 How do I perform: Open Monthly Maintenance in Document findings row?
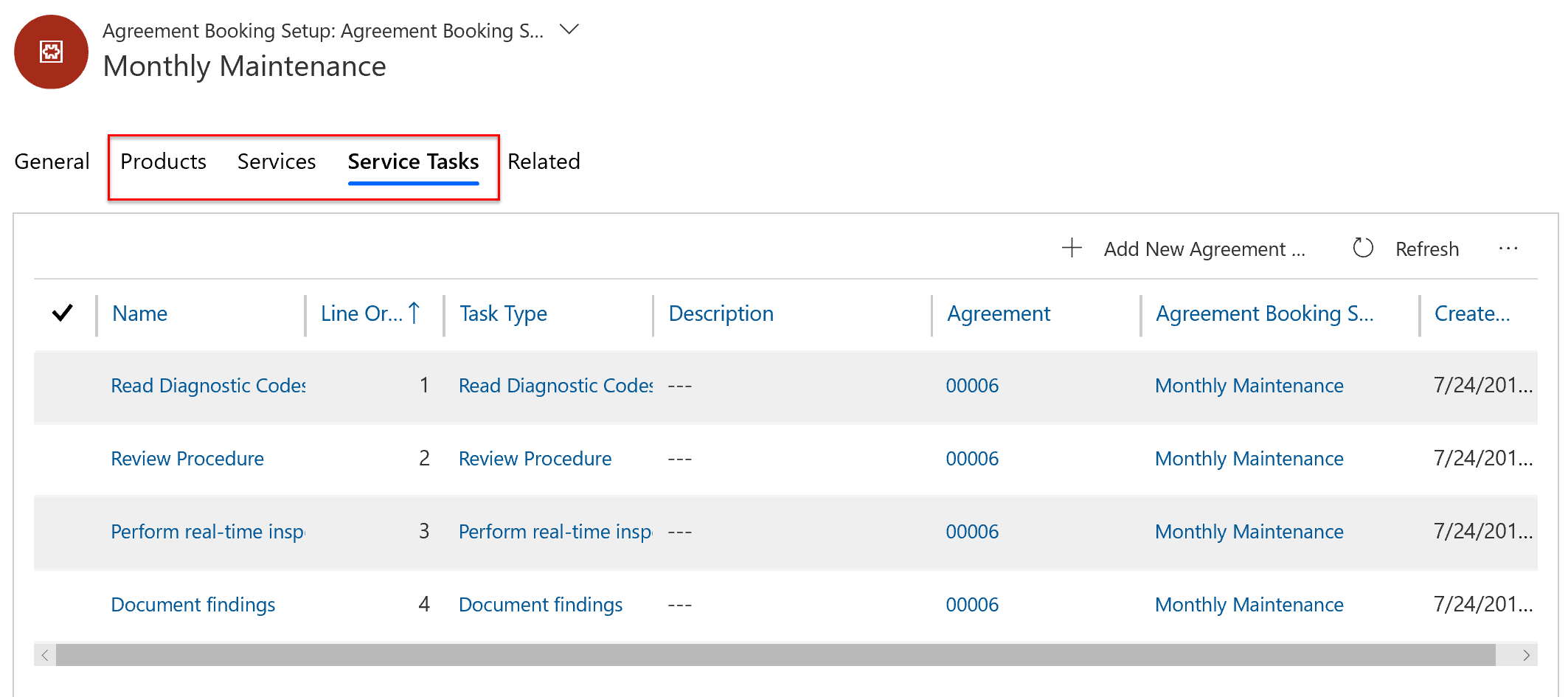click(1249, 605)
